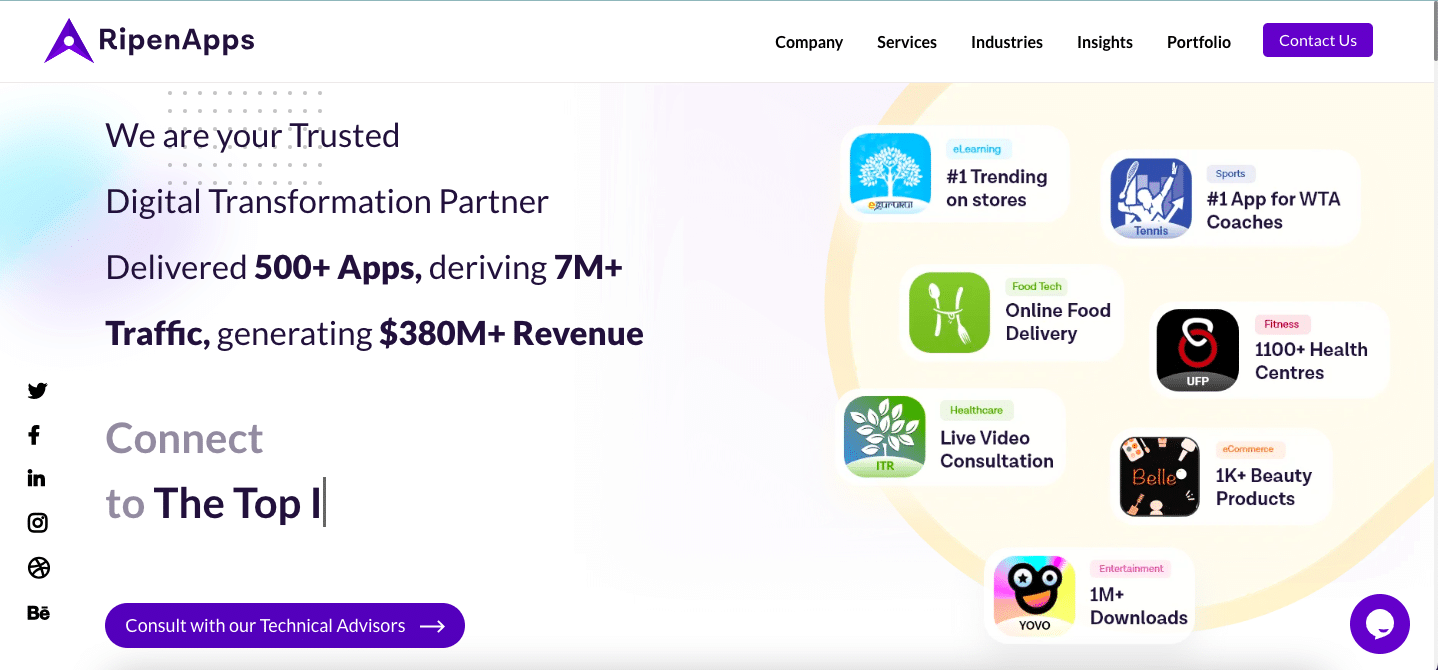This screenshot has width=1438, height=670.
Task: Open the Dribbble social icon
Action: click(x=38, y=568)
